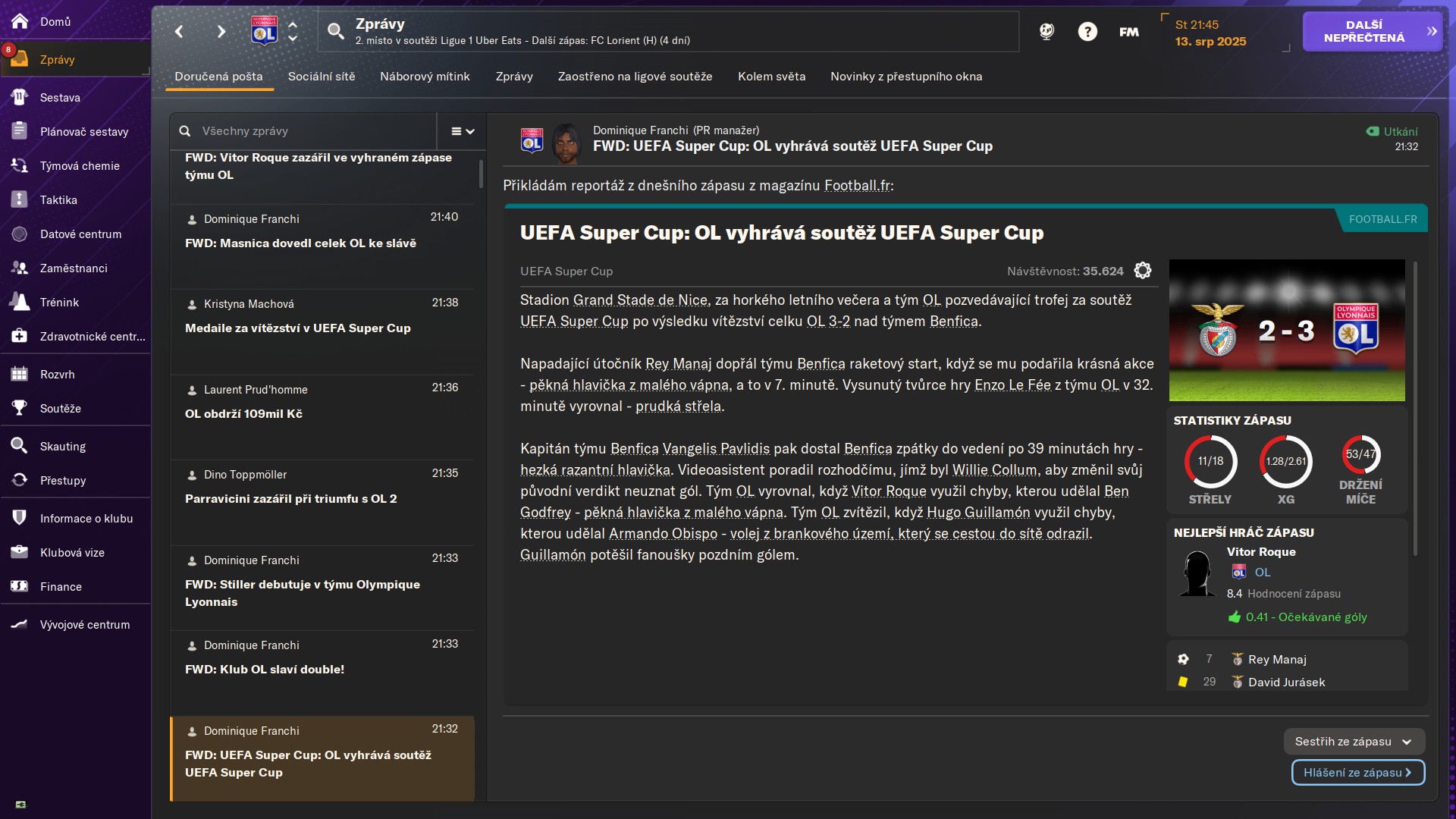
Task: Click the help question mark icon
Action: (x=1087, y=32)
